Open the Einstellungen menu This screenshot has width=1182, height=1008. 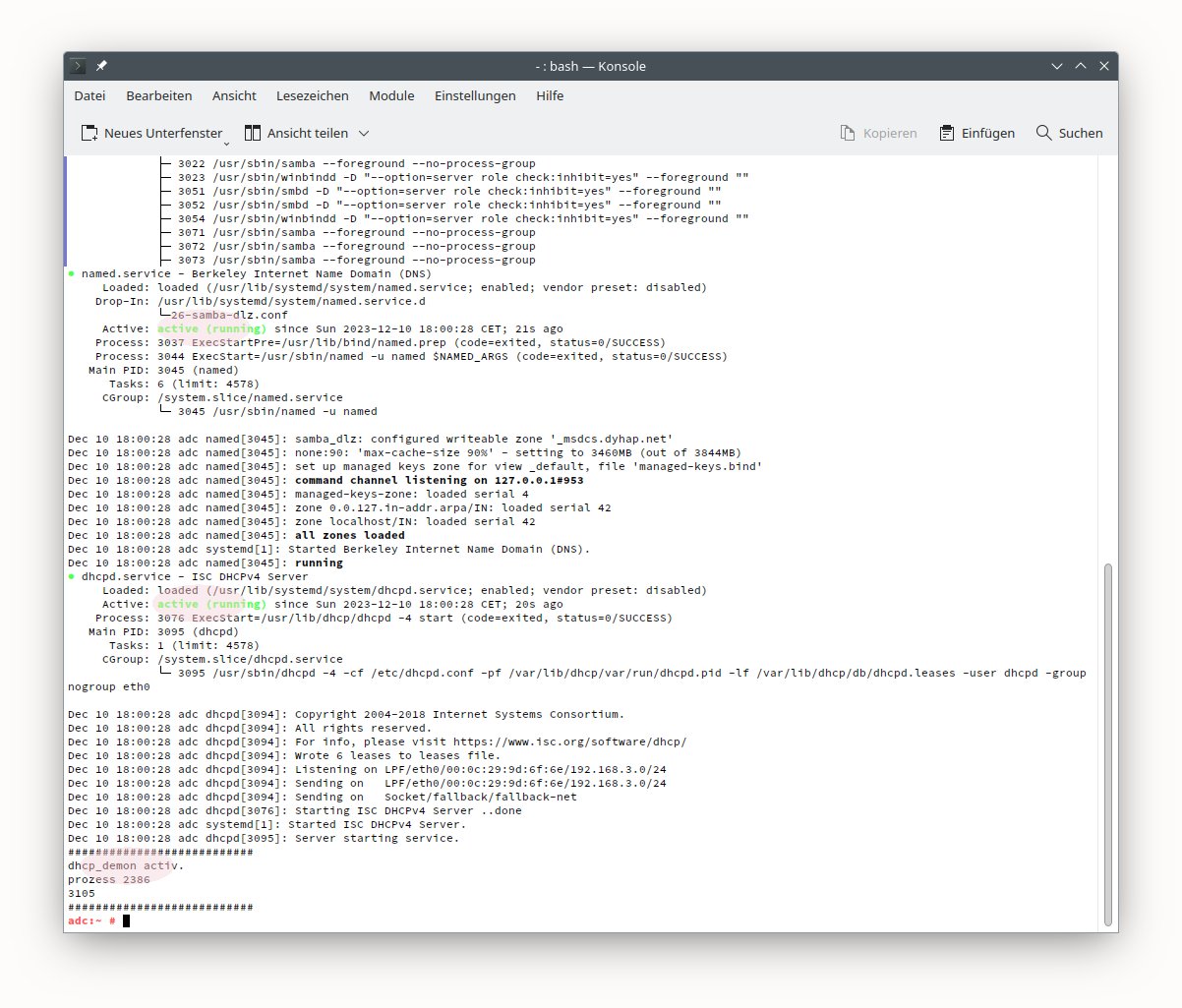pos(475,95)
